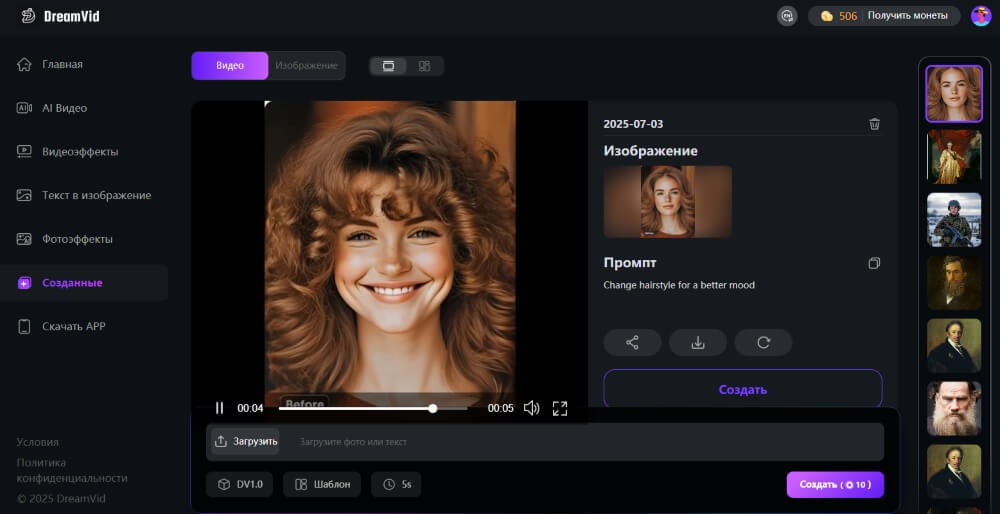Open the DreamVid logo home link
1000x514 pixels.
click(x=60, y=16)
